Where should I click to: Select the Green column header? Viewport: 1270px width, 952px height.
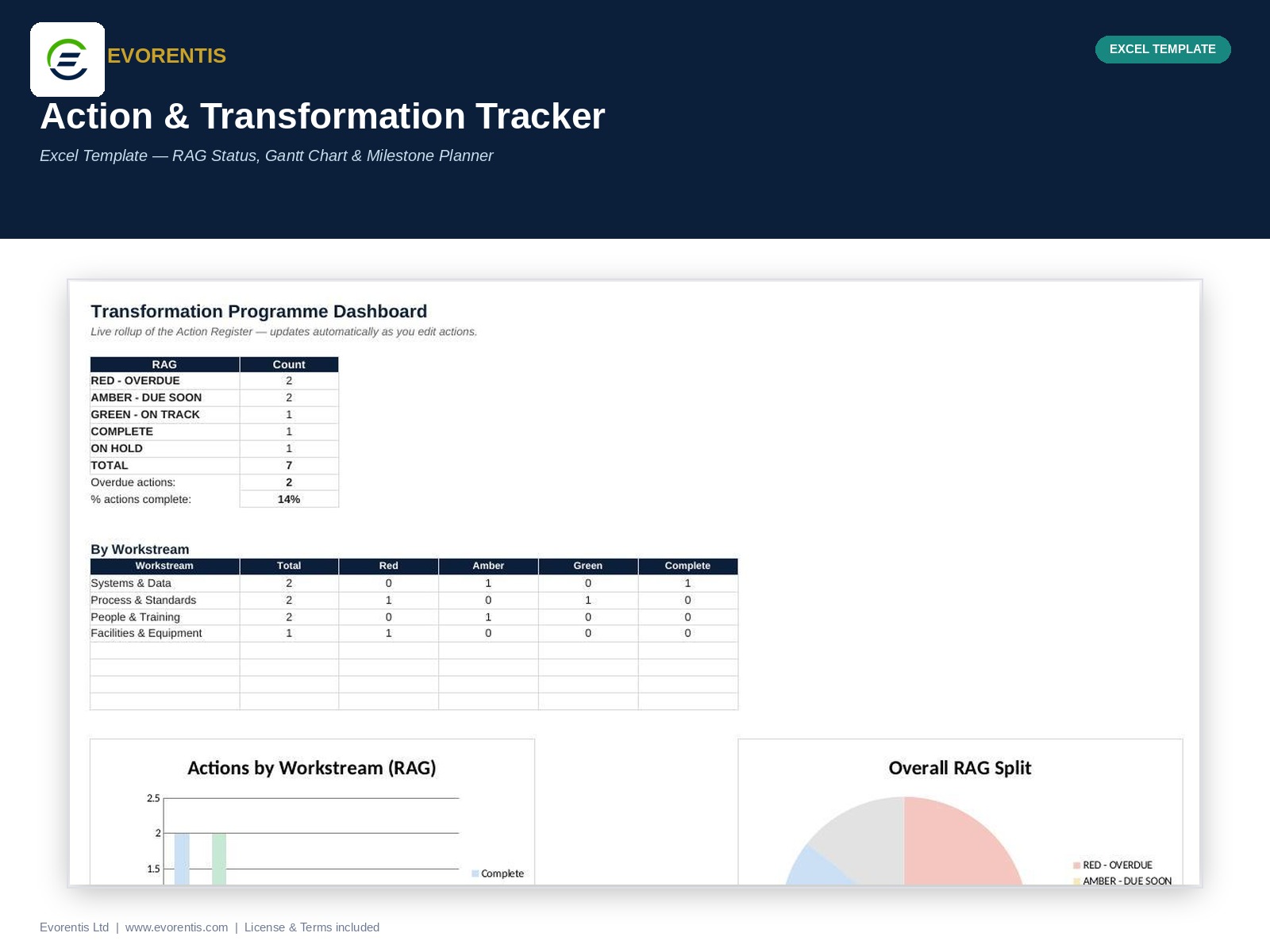click(x=588, y=566)
